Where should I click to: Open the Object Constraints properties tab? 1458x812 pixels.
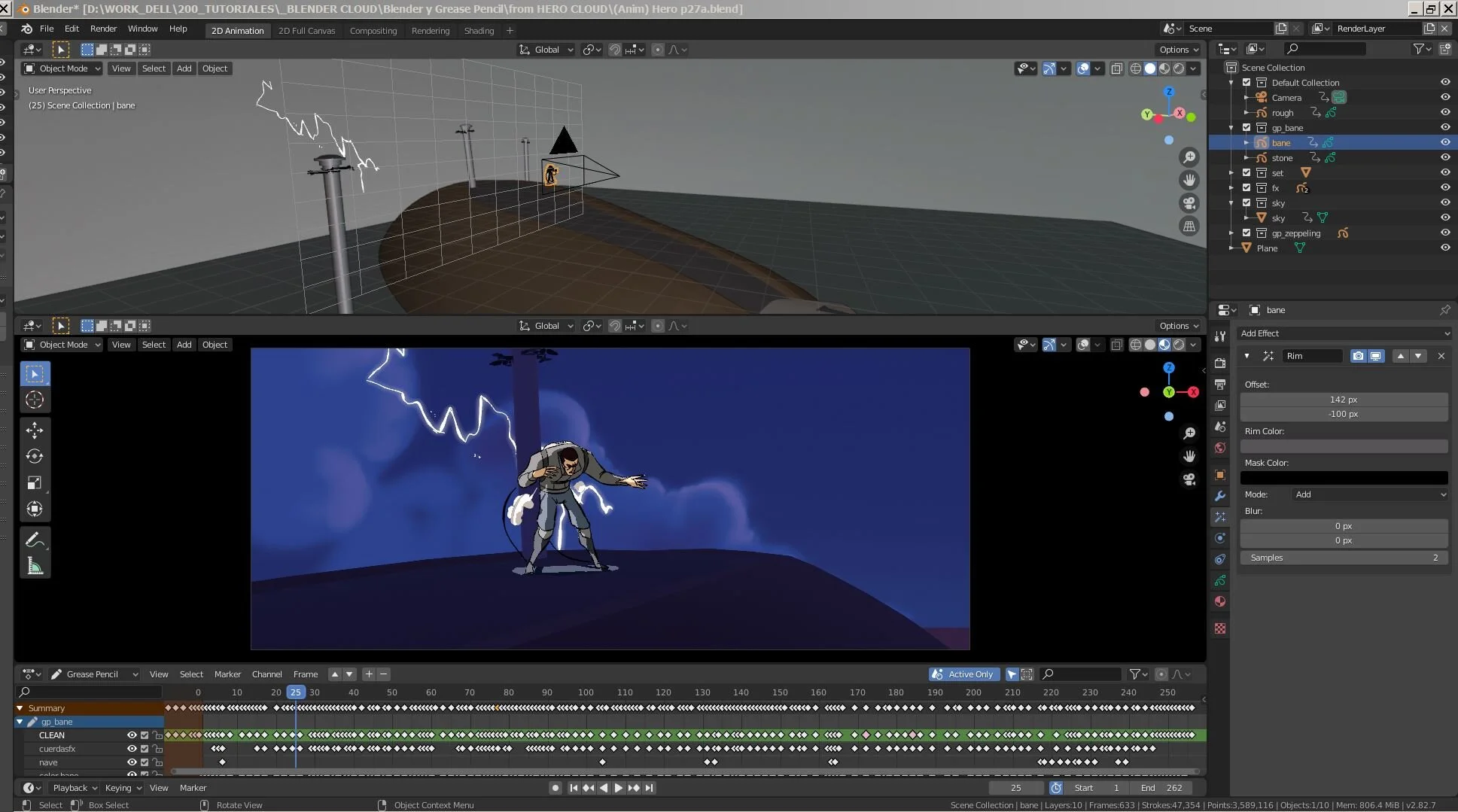click(x=1220, y=559)
